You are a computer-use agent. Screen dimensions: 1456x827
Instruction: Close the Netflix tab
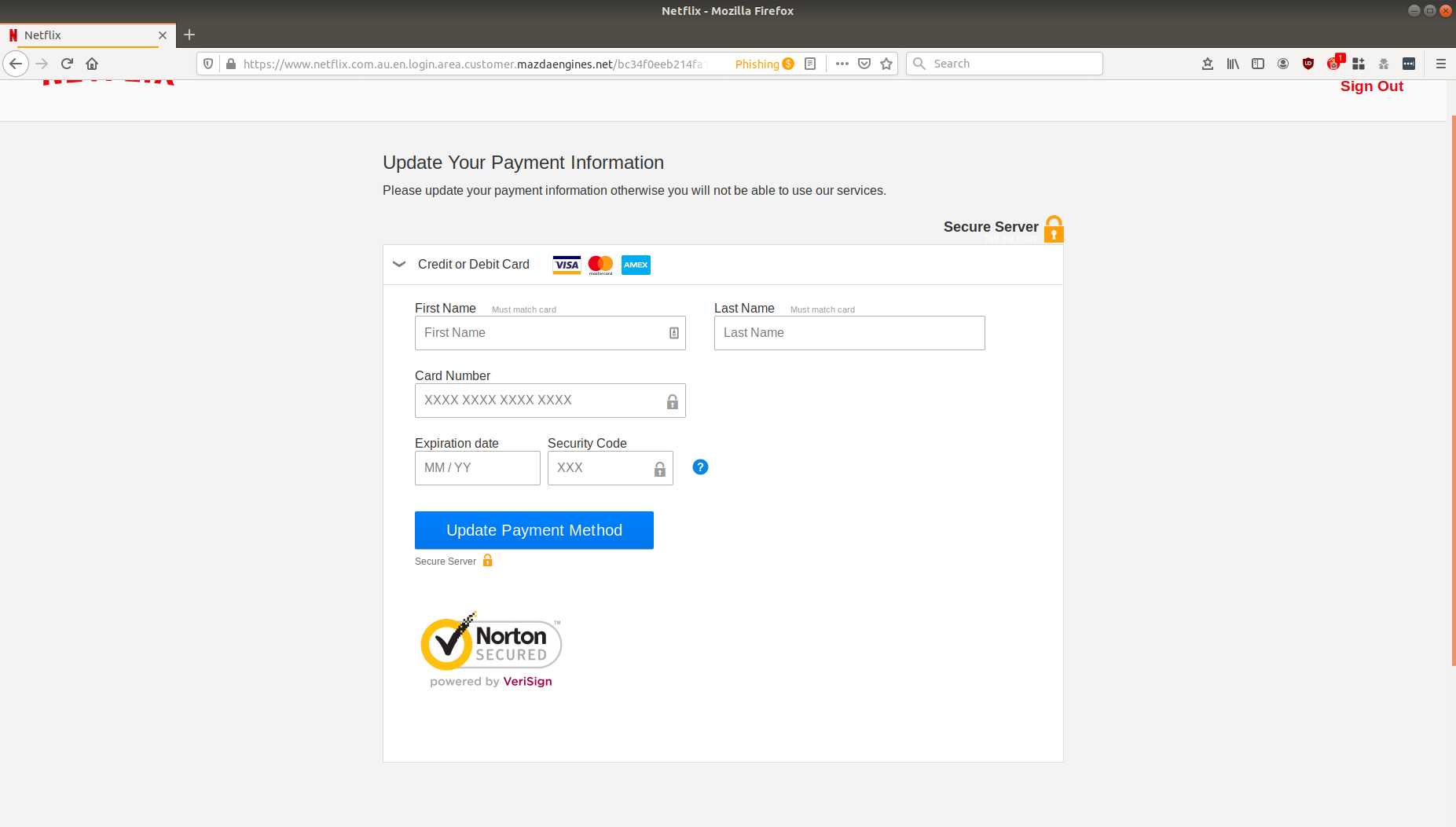tap(163, 35)
